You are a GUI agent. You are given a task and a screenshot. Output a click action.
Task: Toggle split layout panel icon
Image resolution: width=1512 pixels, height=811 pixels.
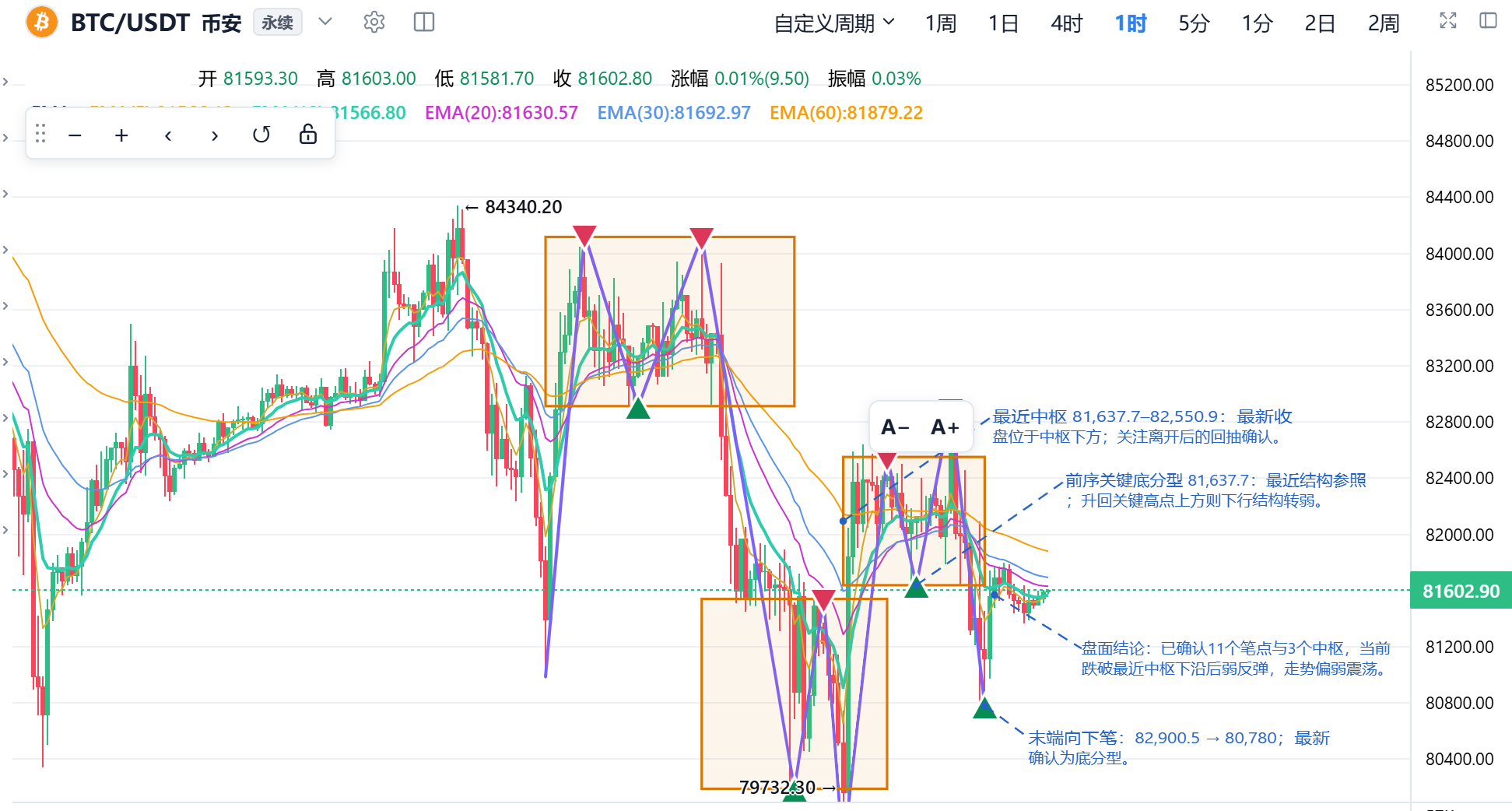click(424, 23)
